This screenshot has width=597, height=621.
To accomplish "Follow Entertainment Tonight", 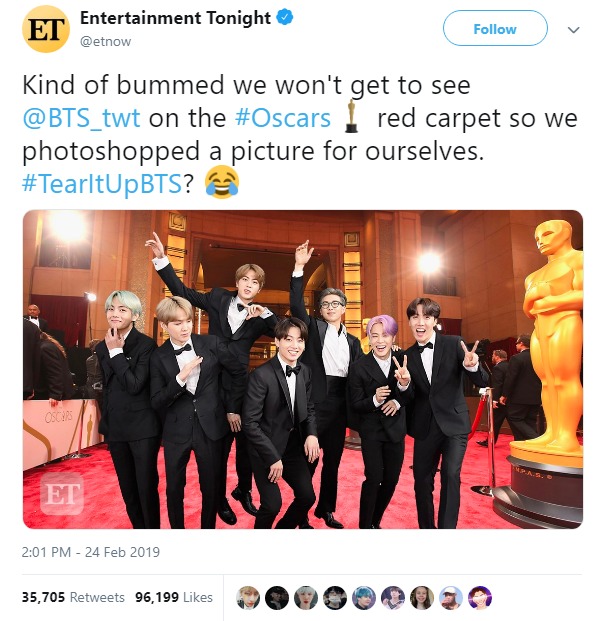I will [x=495, y=29].
